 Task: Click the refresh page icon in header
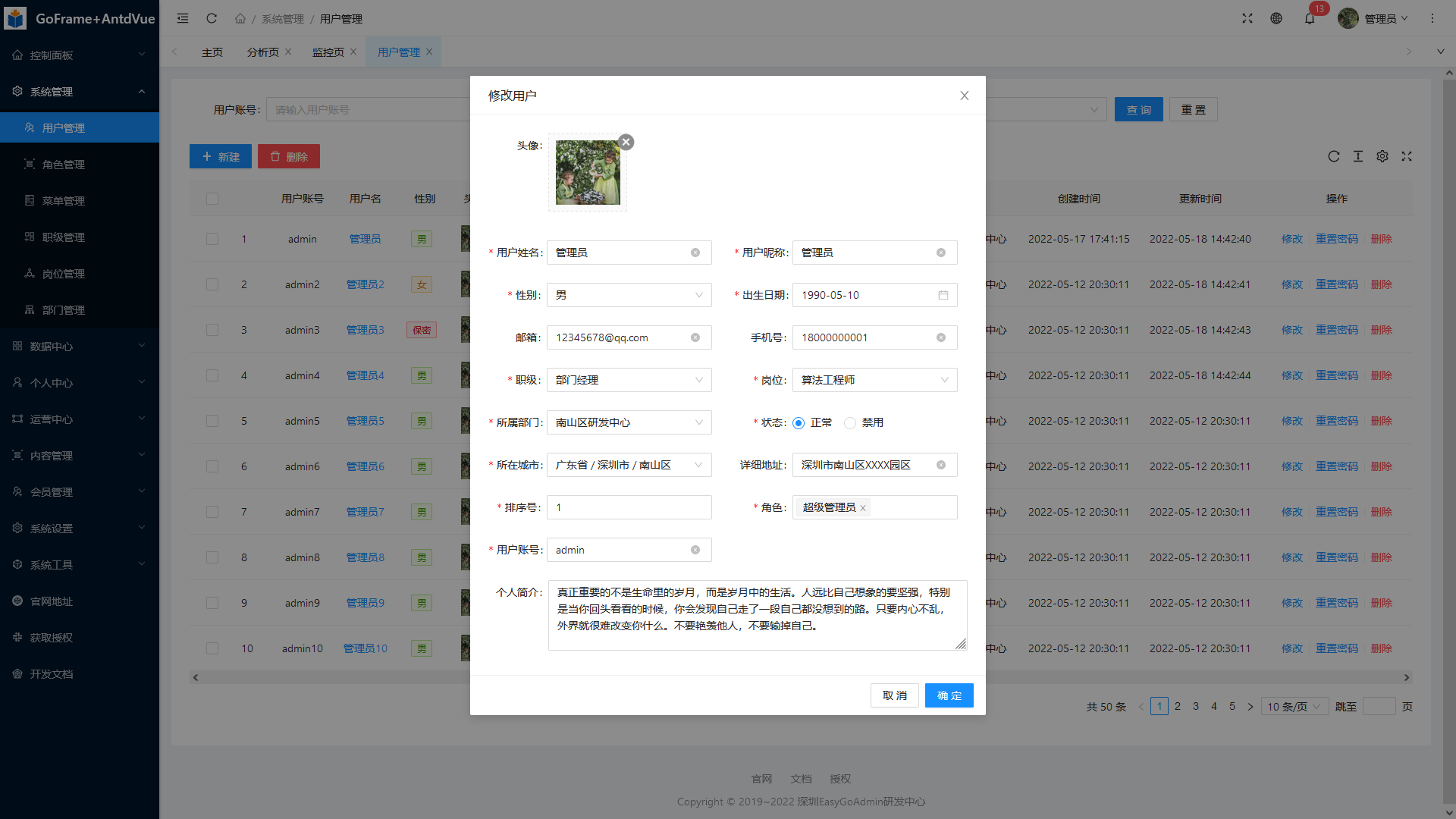coord(212,18)
